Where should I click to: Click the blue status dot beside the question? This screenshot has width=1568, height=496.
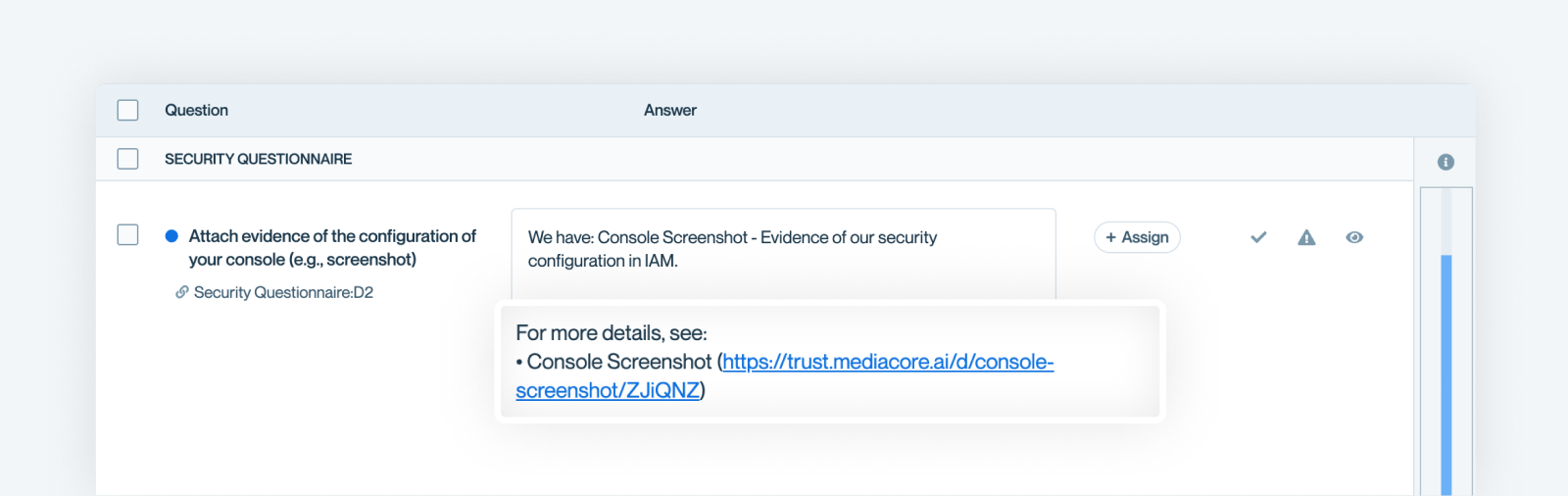point(171,236)
